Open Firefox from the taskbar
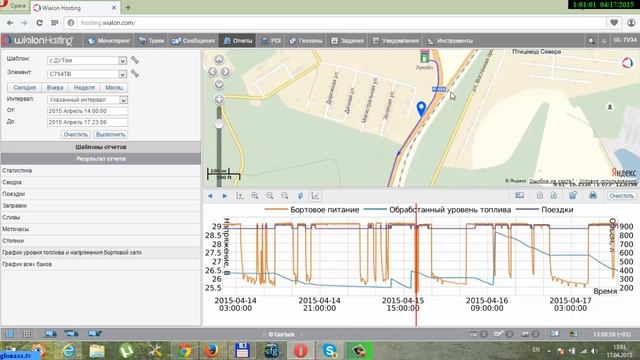Image resolution: width=640 pixels, height=360 pixels. 212,351
